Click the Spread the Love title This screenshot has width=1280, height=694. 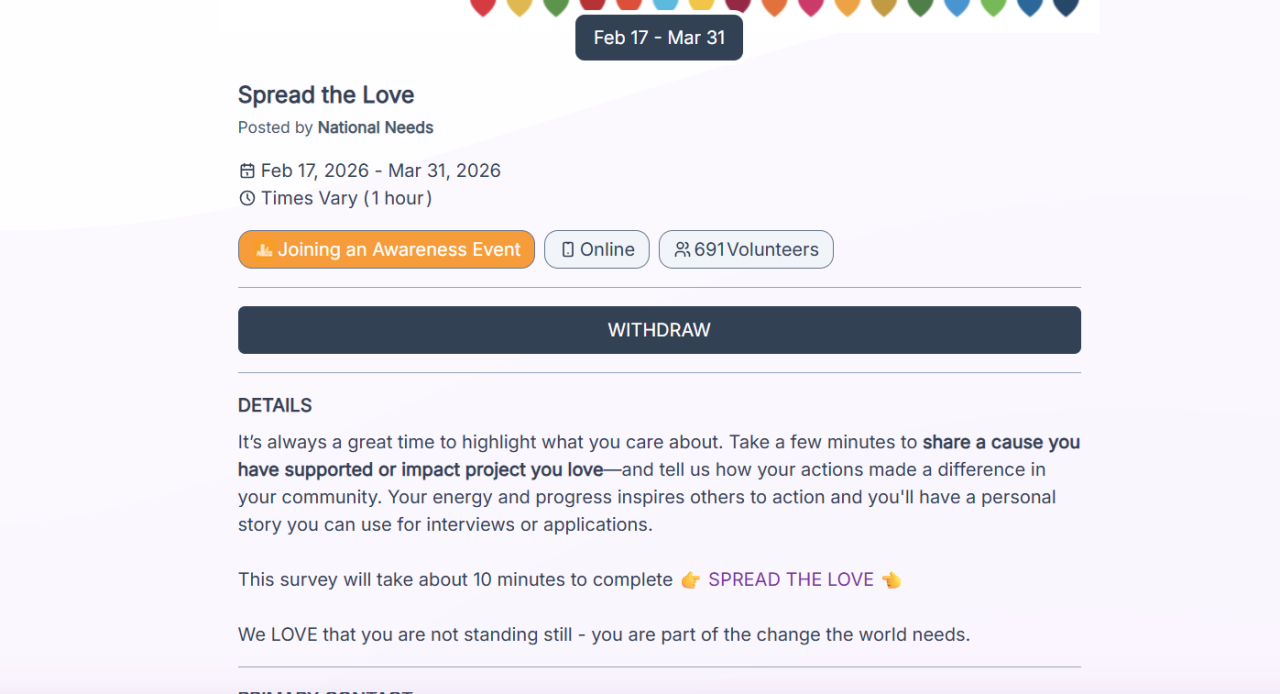[326, 95]
